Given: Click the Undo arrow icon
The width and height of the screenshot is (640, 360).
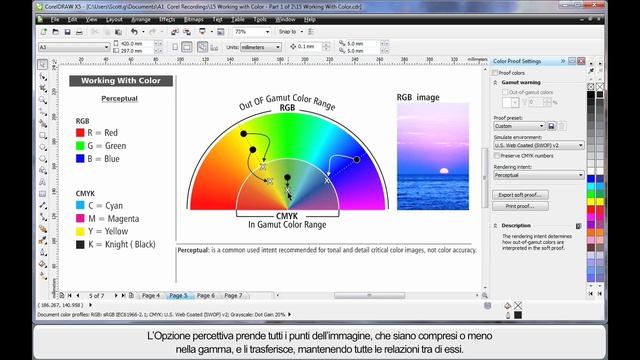Looking at the screenshot, I should click(x=134, y=32).
